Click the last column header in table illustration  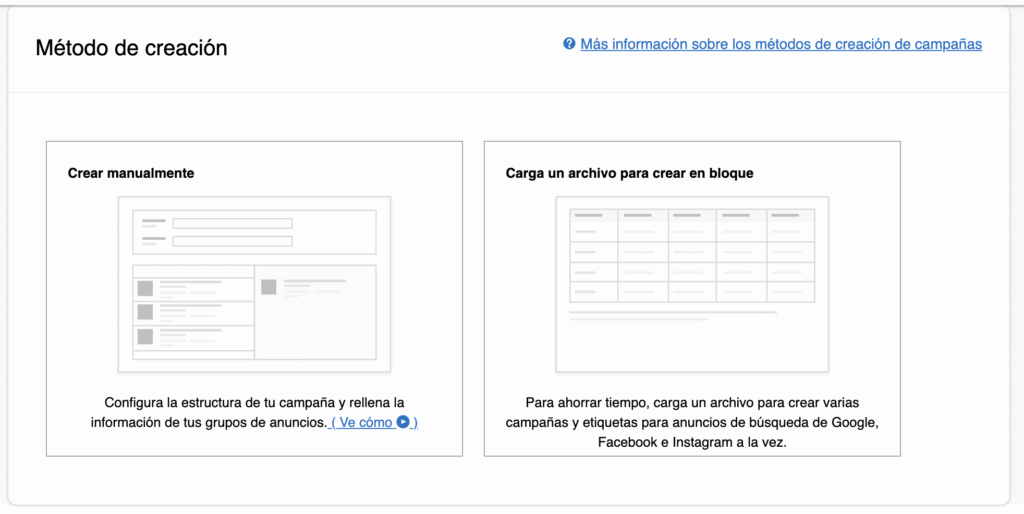pos(790,216)
